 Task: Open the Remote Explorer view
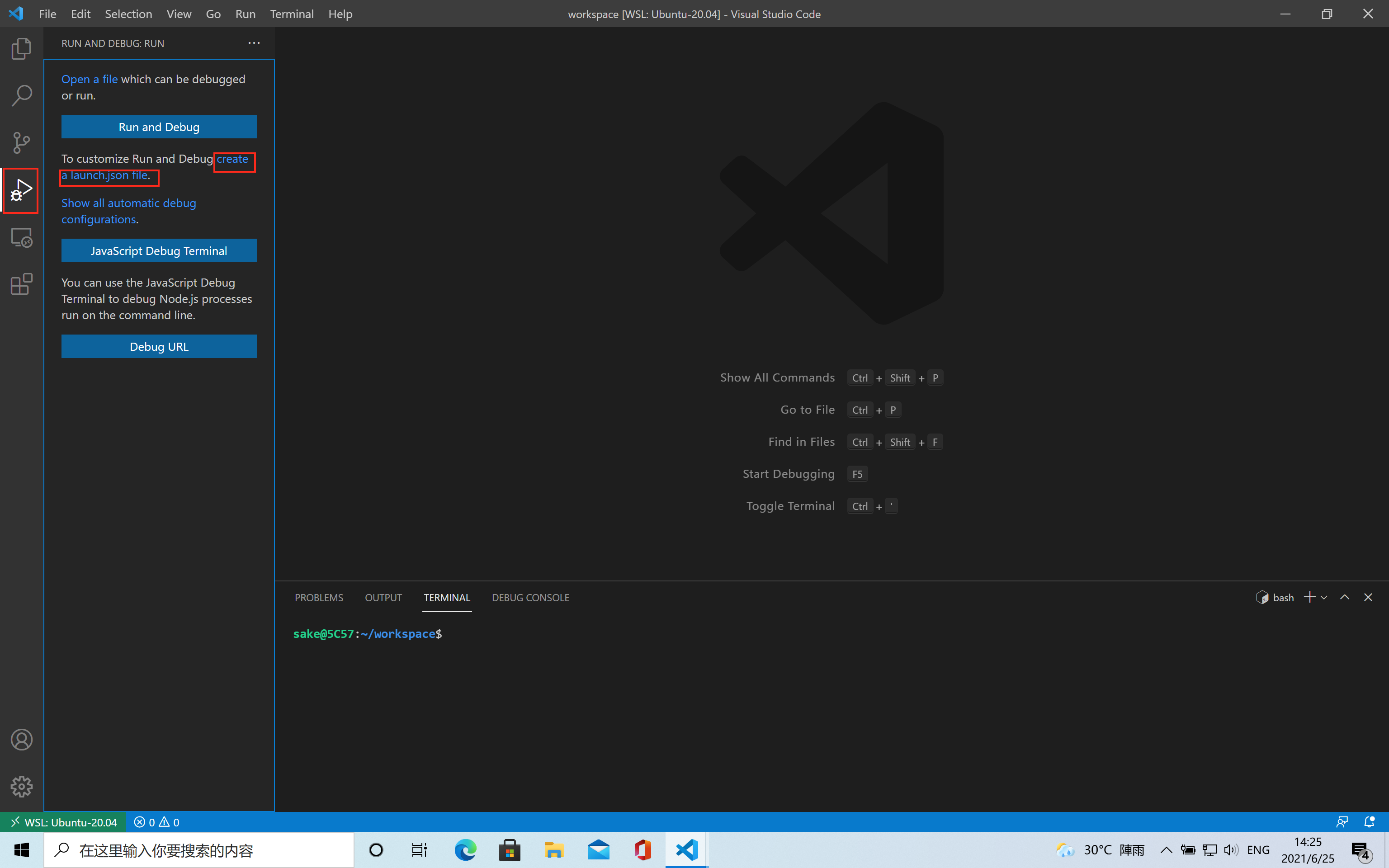(x=21, y=237)
